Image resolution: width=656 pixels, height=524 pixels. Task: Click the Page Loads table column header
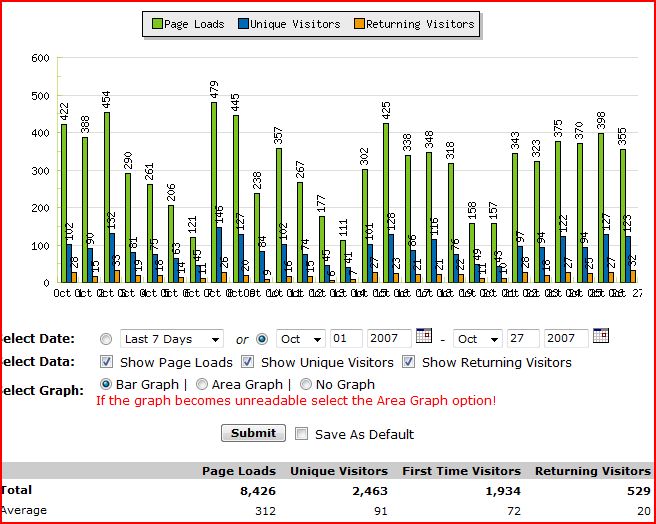point(239,471)
